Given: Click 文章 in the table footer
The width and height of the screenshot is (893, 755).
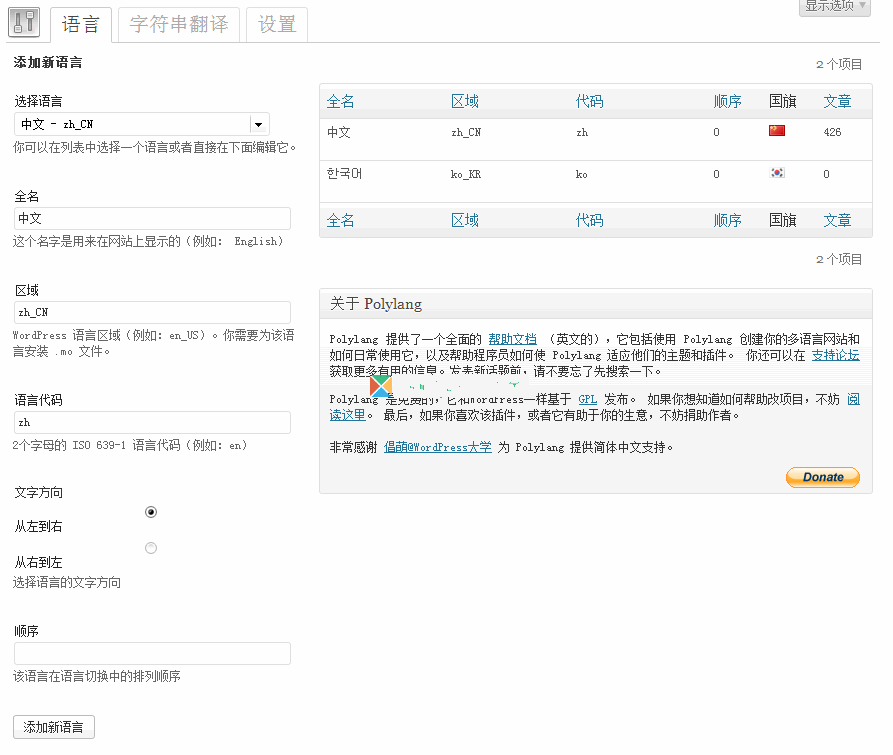Looking at the screenshot, I should click(837, 220).
